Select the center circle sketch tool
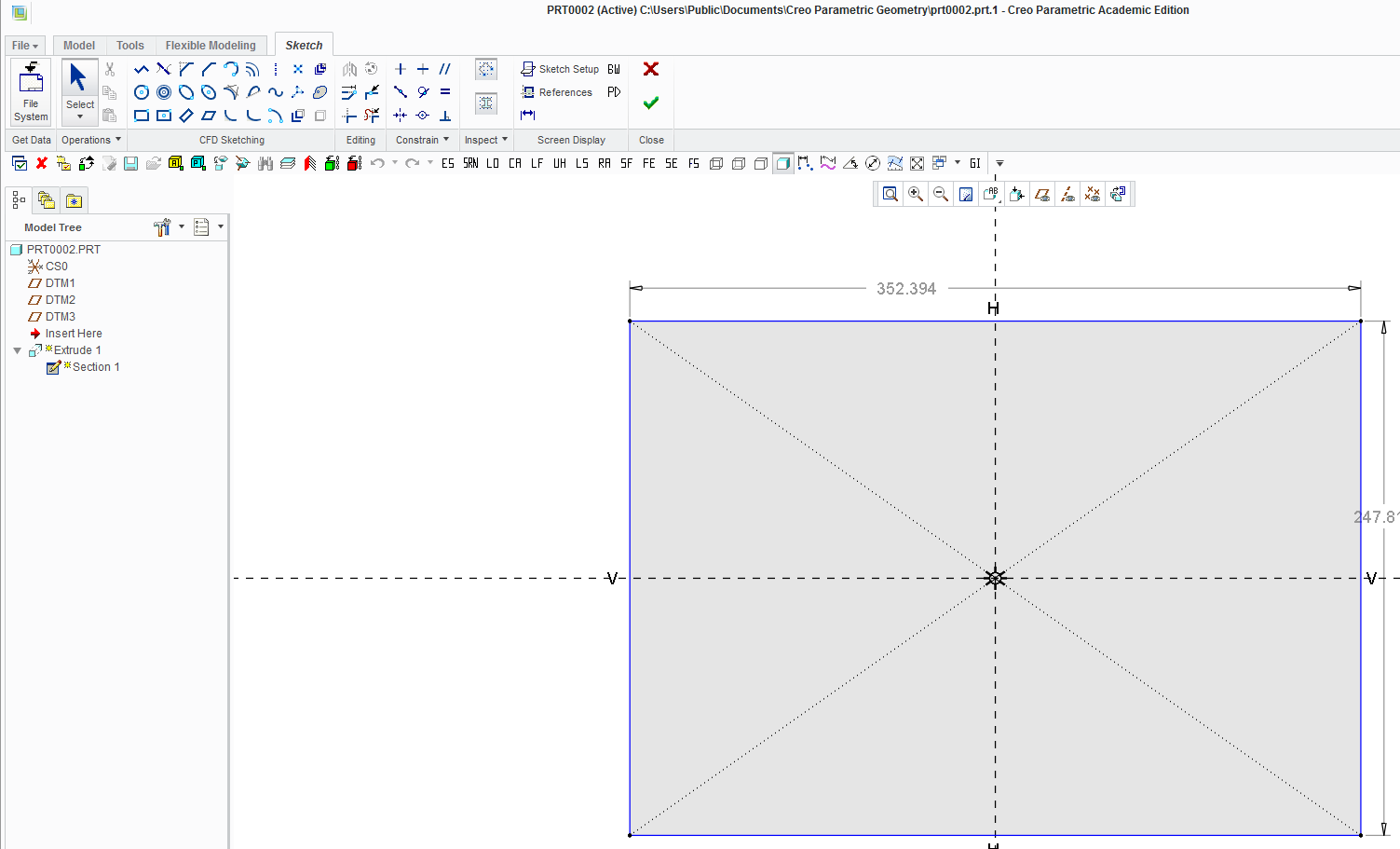 tap(142, 92)
